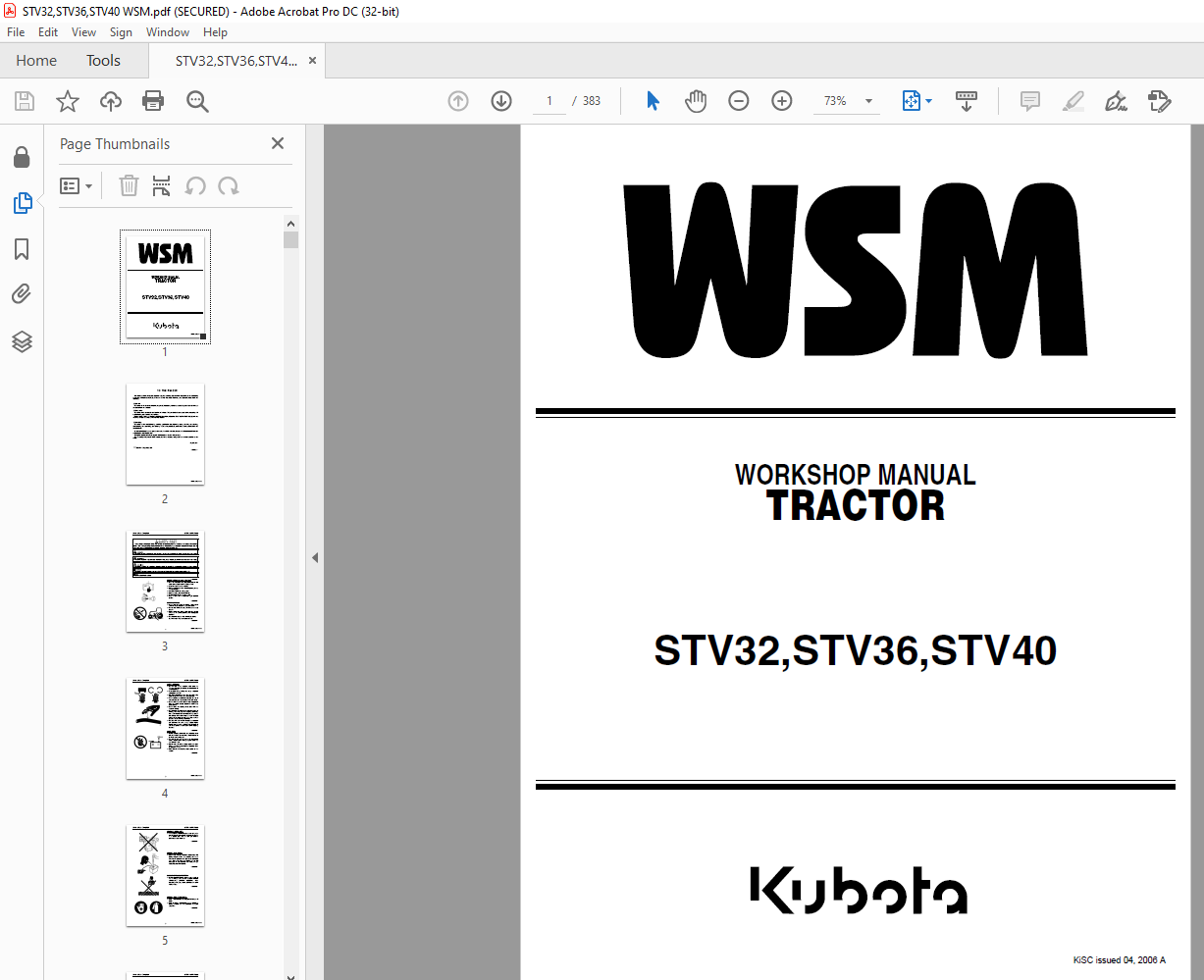Click the page number input field
The width and height of the screenshot is (1204, 980).
[x=550, y=101]
